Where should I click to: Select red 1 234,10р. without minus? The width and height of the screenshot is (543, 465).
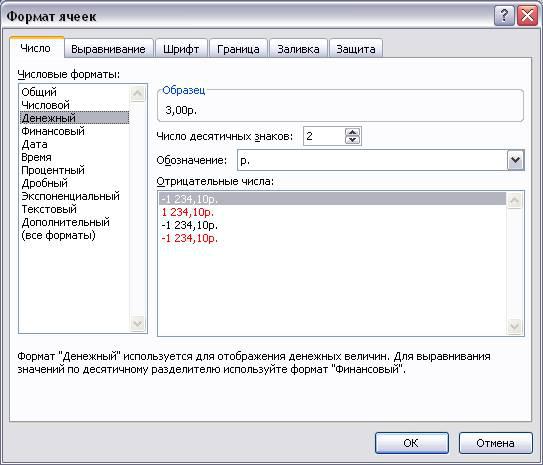(332, 212)
